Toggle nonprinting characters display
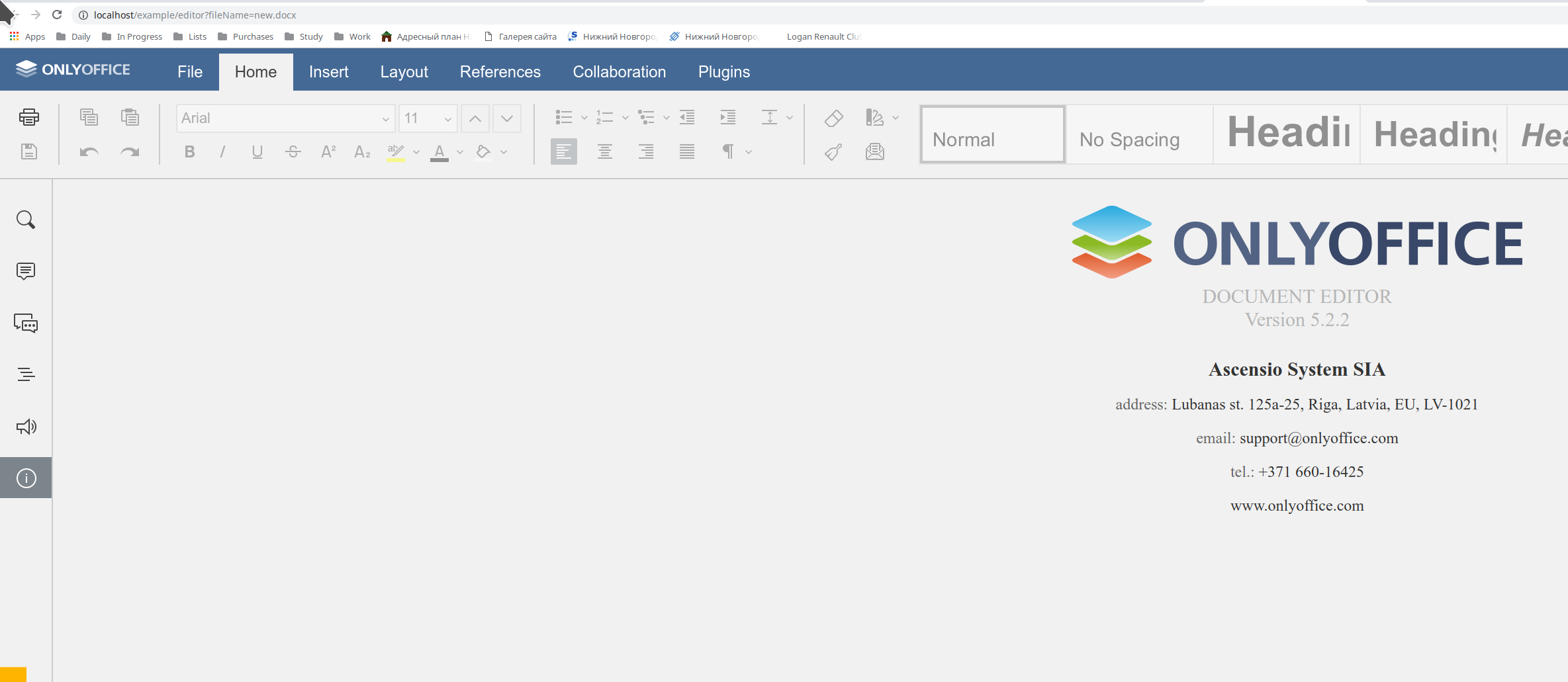Image resolution: width=1568 pixels, height=682 pixels. (x=728, y=151)
